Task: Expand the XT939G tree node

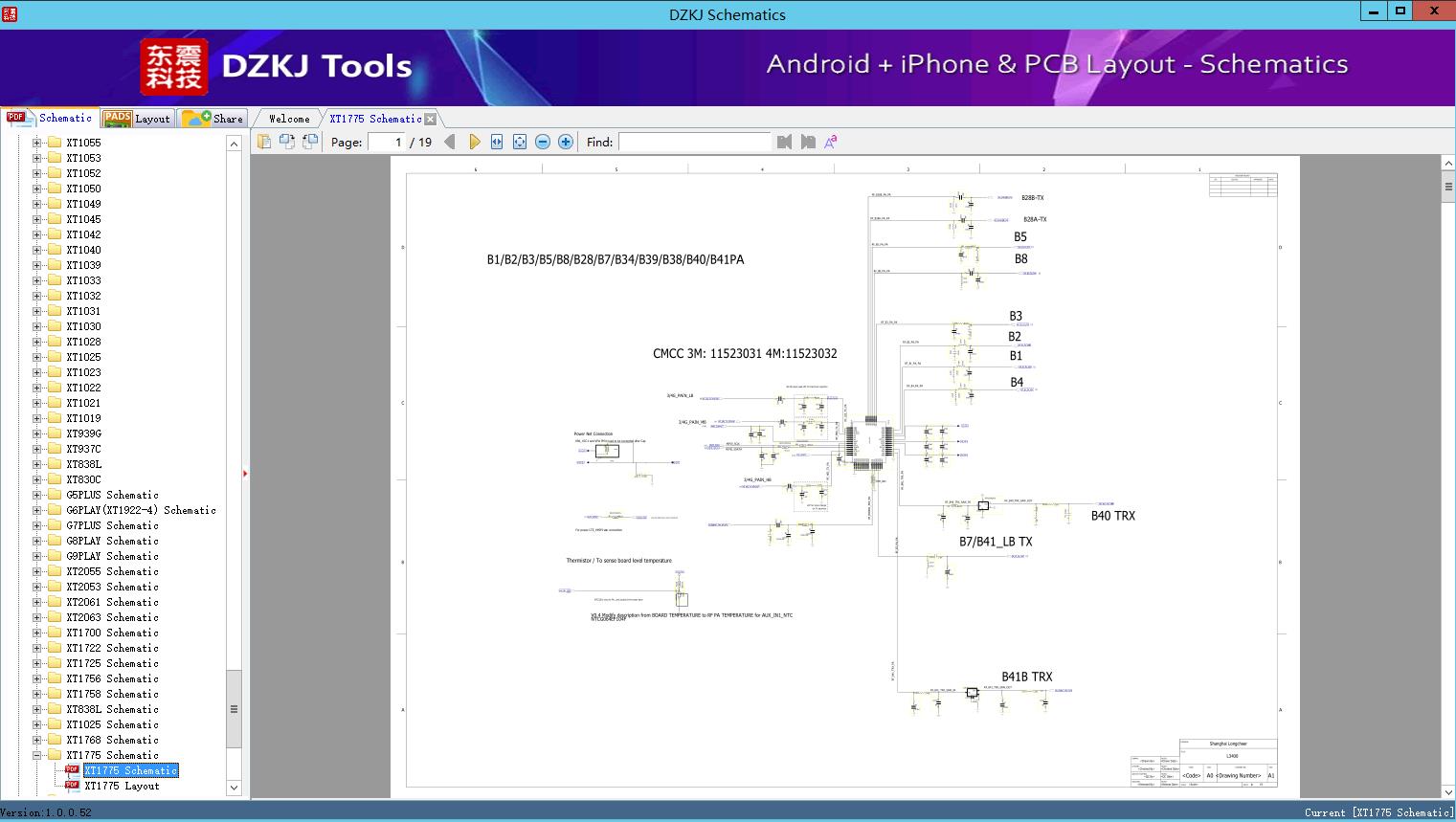Action: (36, 433)
